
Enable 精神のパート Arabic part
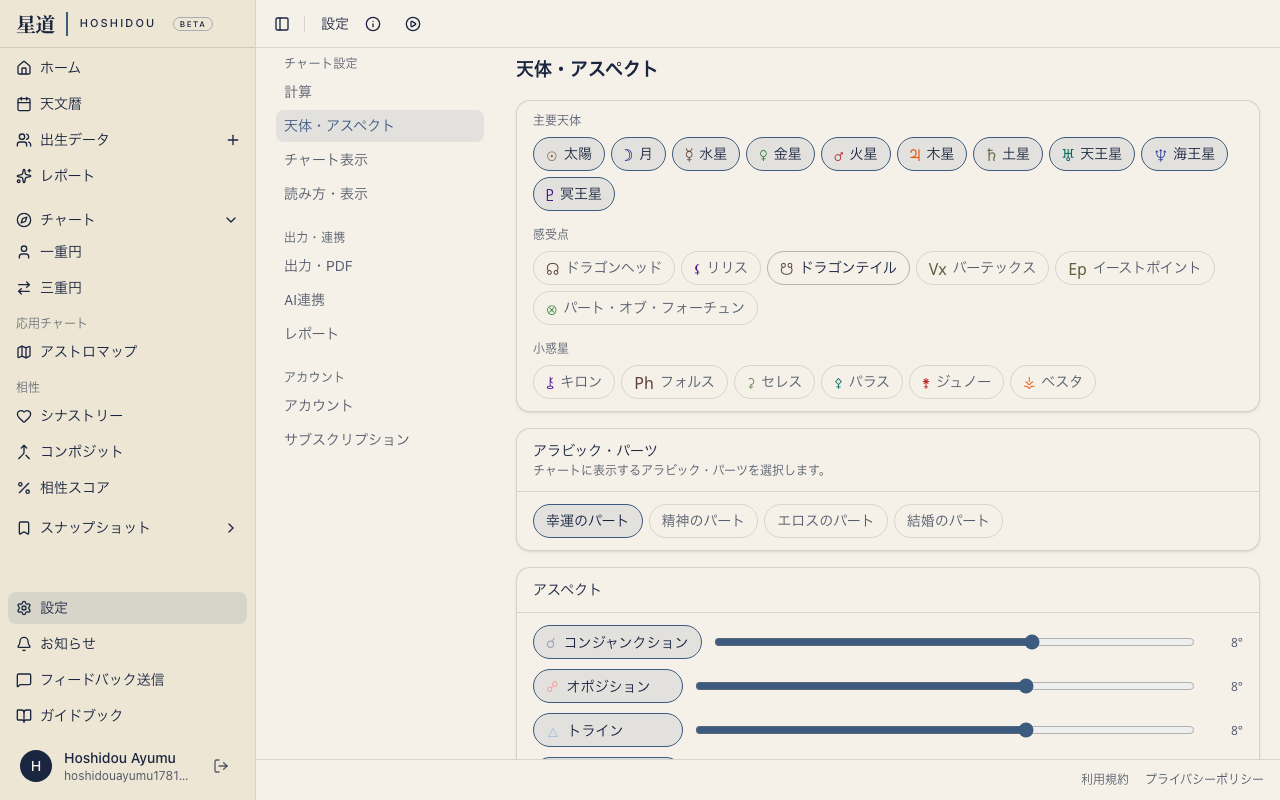(x=703, y=521)
